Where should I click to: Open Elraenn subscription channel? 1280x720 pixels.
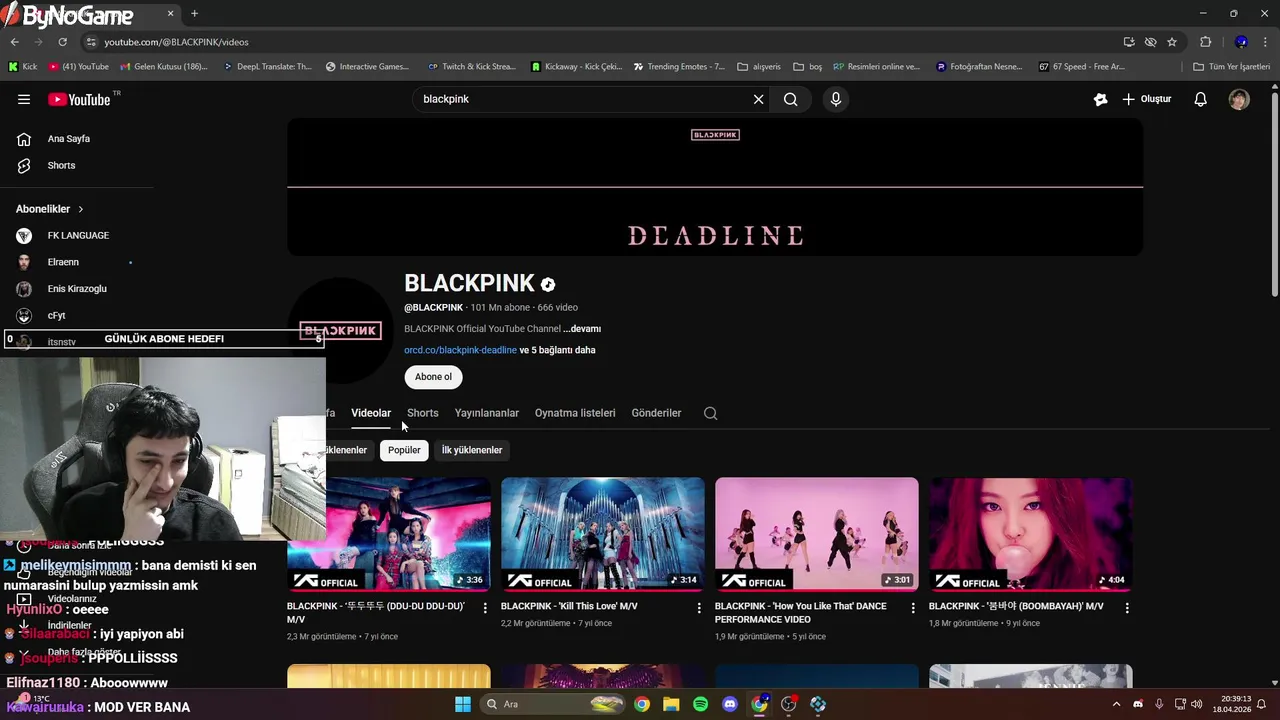click(x=63, y=262)
